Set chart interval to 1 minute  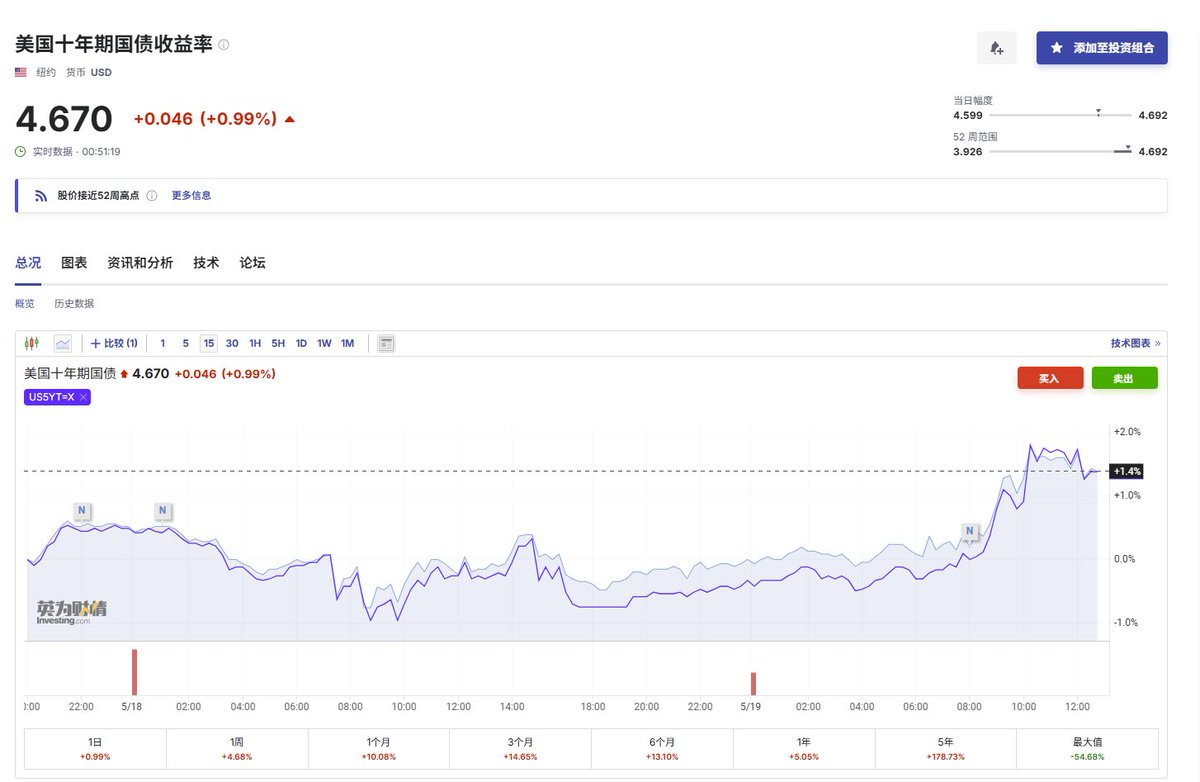point(163,343)
